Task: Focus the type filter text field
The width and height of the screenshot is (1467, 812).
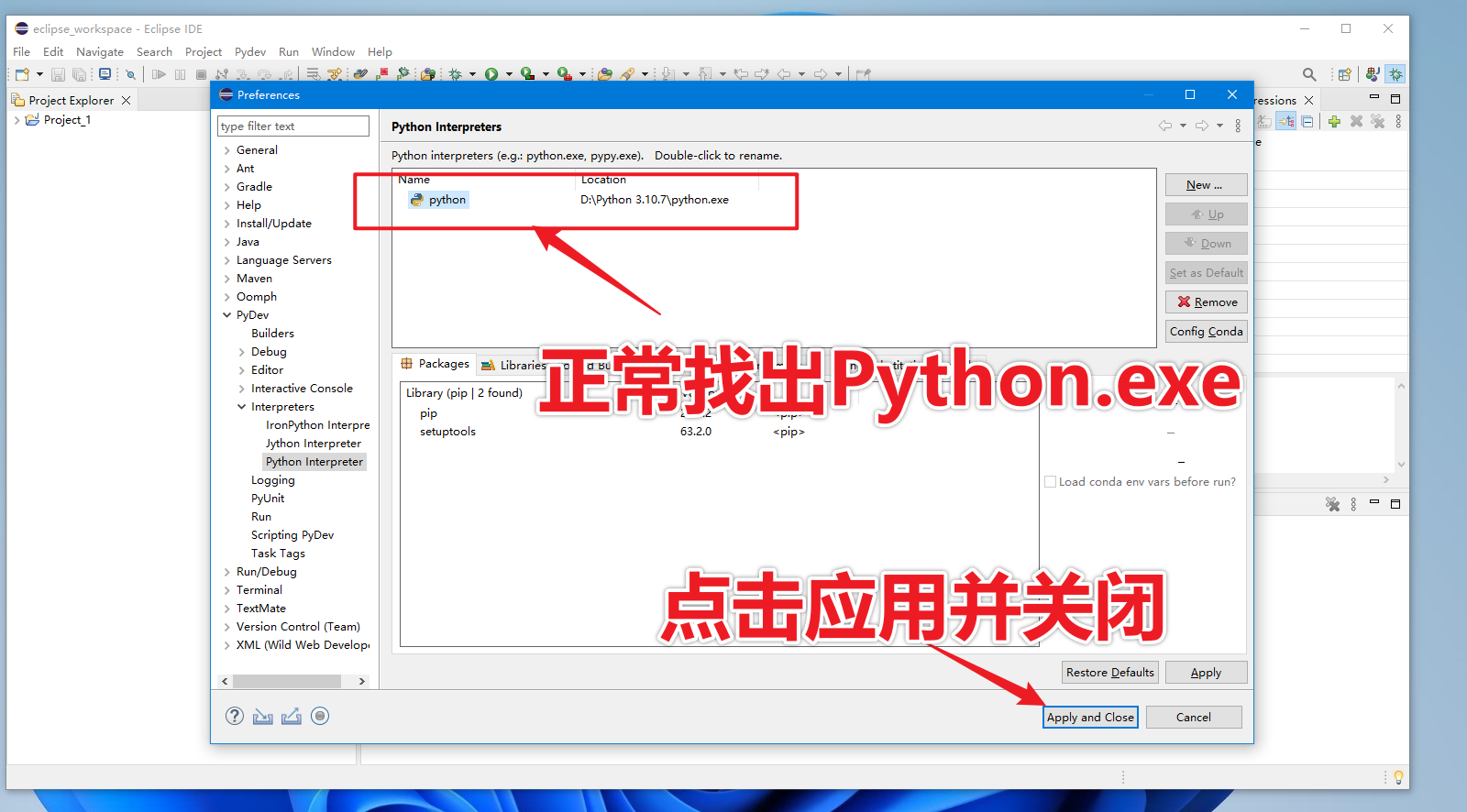Action: (x=292, y=126)
